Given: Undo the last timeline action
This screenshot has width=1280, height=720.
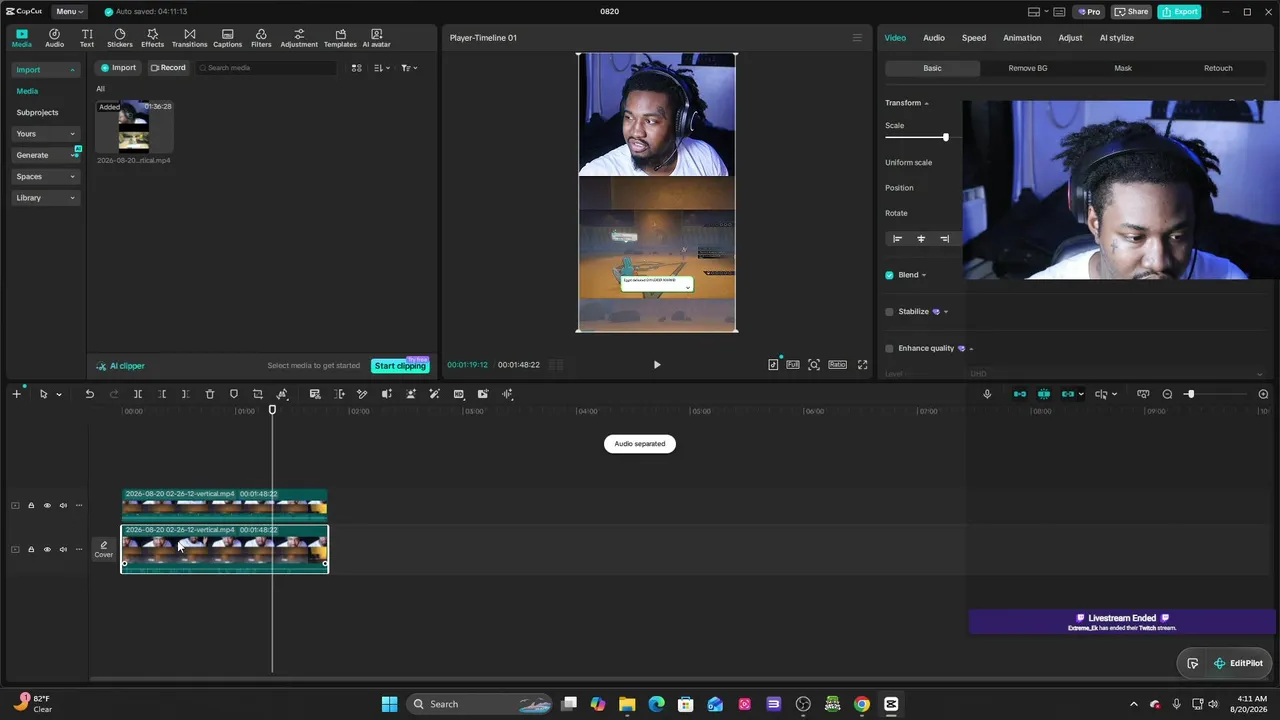Looking at the screenshot, I should click(90, 394).
